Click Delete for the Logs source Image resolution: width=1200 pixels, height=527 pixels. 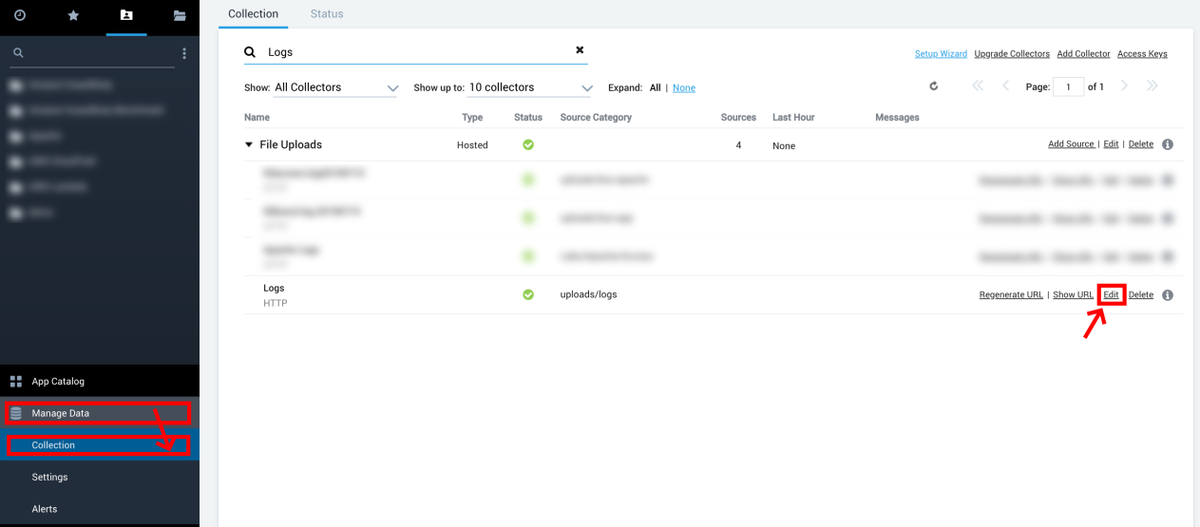click(x=1141, y=295)
